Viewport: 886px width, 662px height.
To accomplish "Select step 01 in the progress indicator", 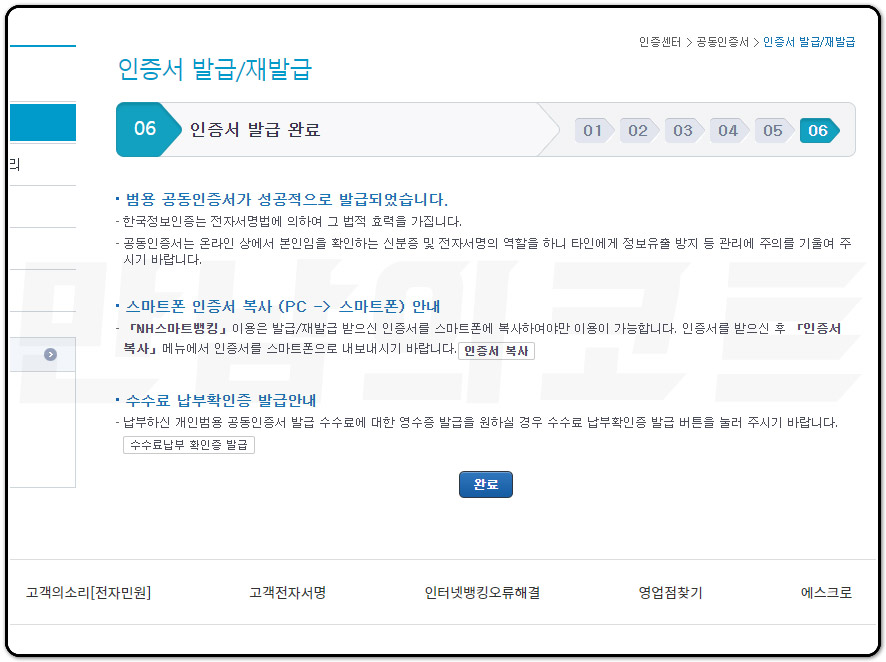I will point(592,130).
